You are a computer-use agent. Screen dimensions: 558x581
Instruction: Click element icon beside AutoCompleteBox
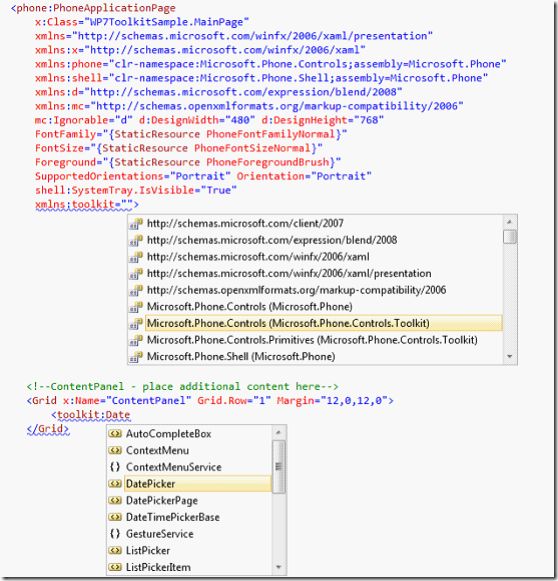click(115, 434)
